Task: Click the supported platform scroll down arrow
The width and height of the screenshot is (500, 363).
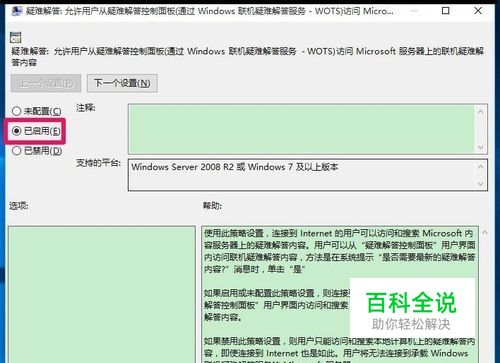Action: [480, 184]
